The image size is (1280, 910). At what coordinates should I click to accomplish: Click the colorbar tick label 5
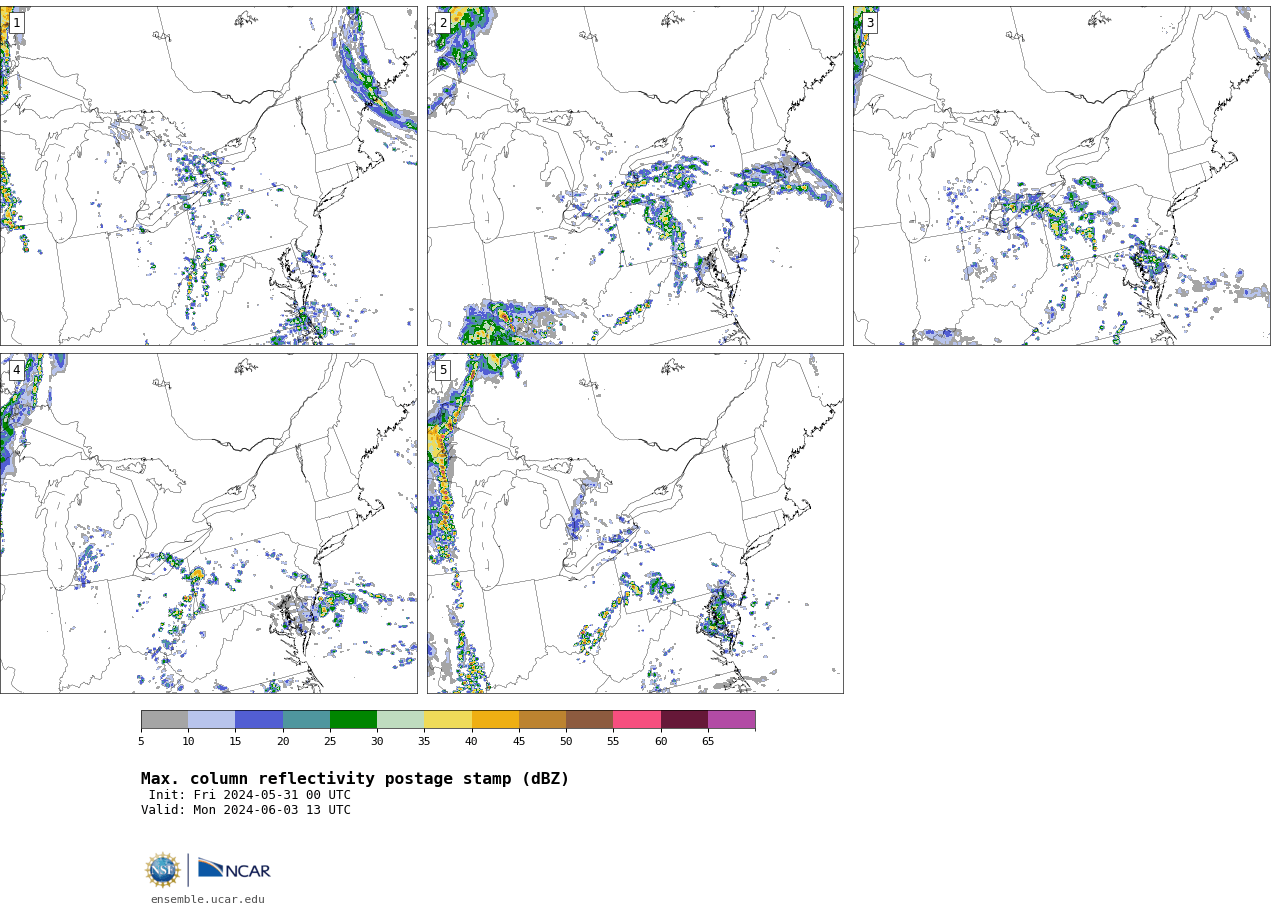coord(141,742)
